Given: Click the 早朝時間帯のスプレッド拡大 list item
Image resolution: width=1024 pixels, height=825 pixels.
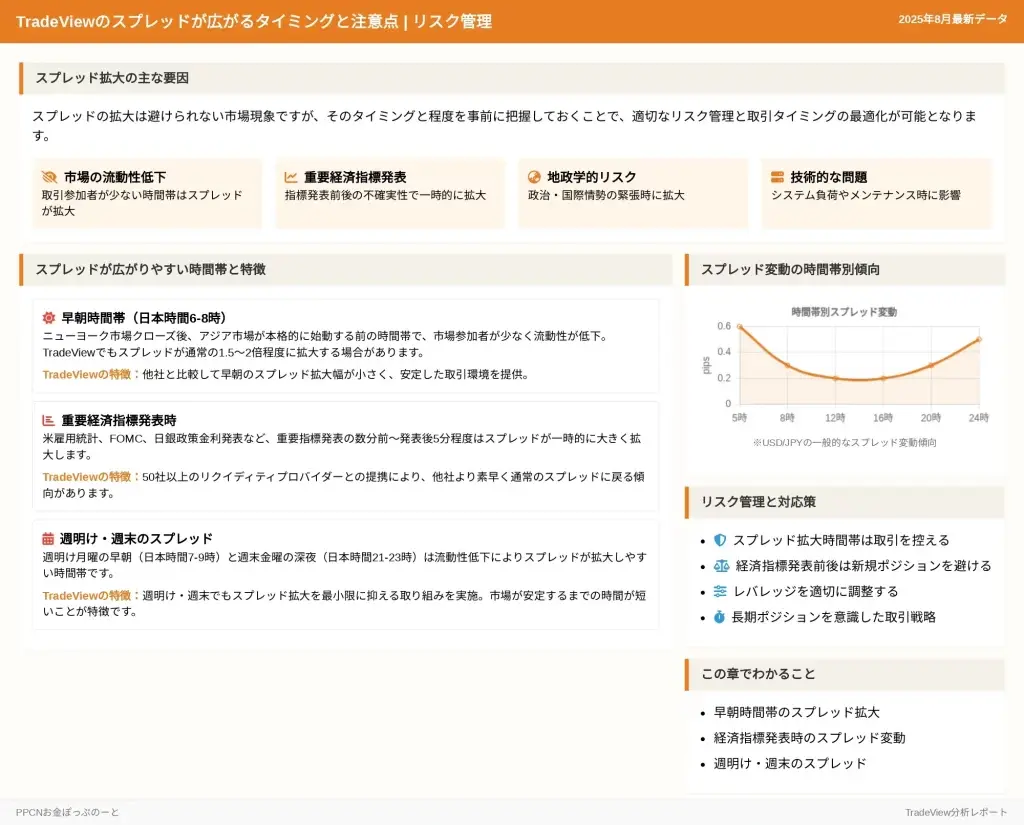Looking at the screenshot, I should pyautogui.click(x=796, y=713).
